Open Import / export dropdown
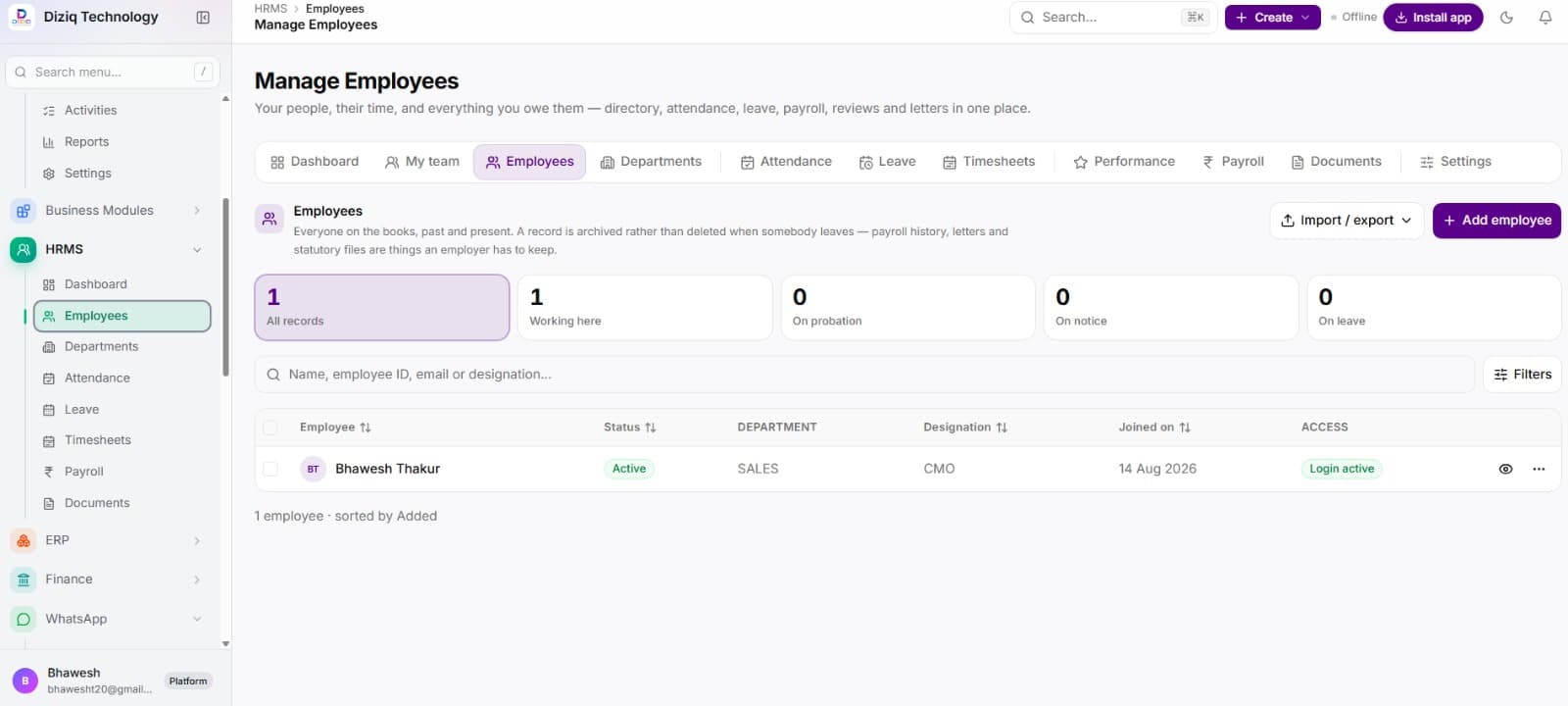 point(1347,221)
